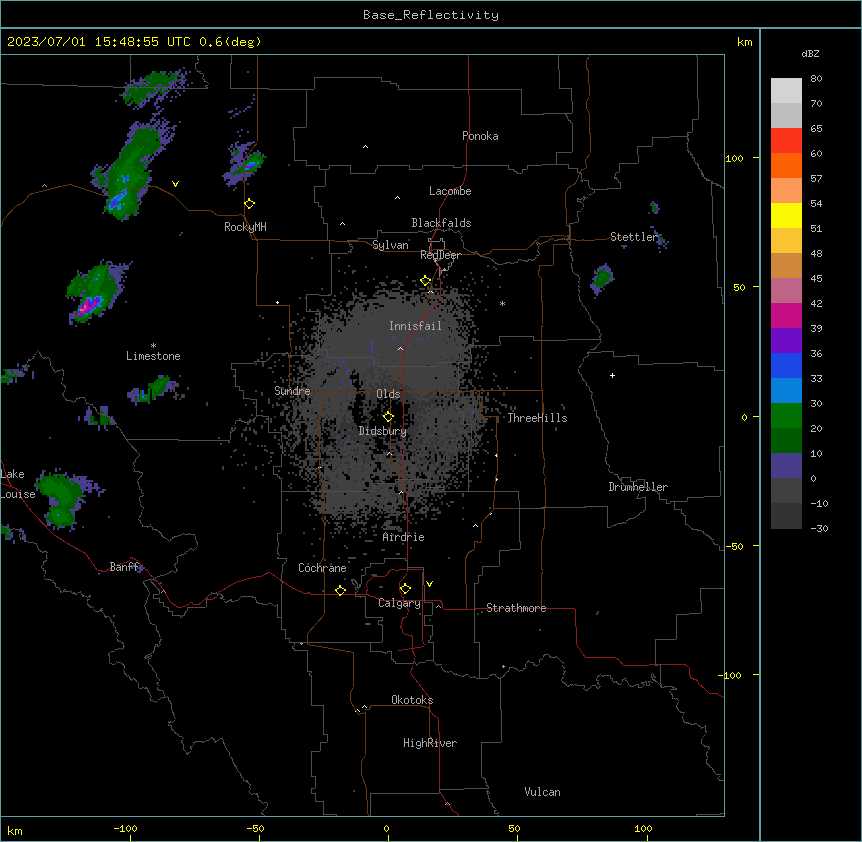The height and width of the screenshot is (842, 862).
Task: Select the purple 10 dBZ legend swatch
Action: click(786, 466)
